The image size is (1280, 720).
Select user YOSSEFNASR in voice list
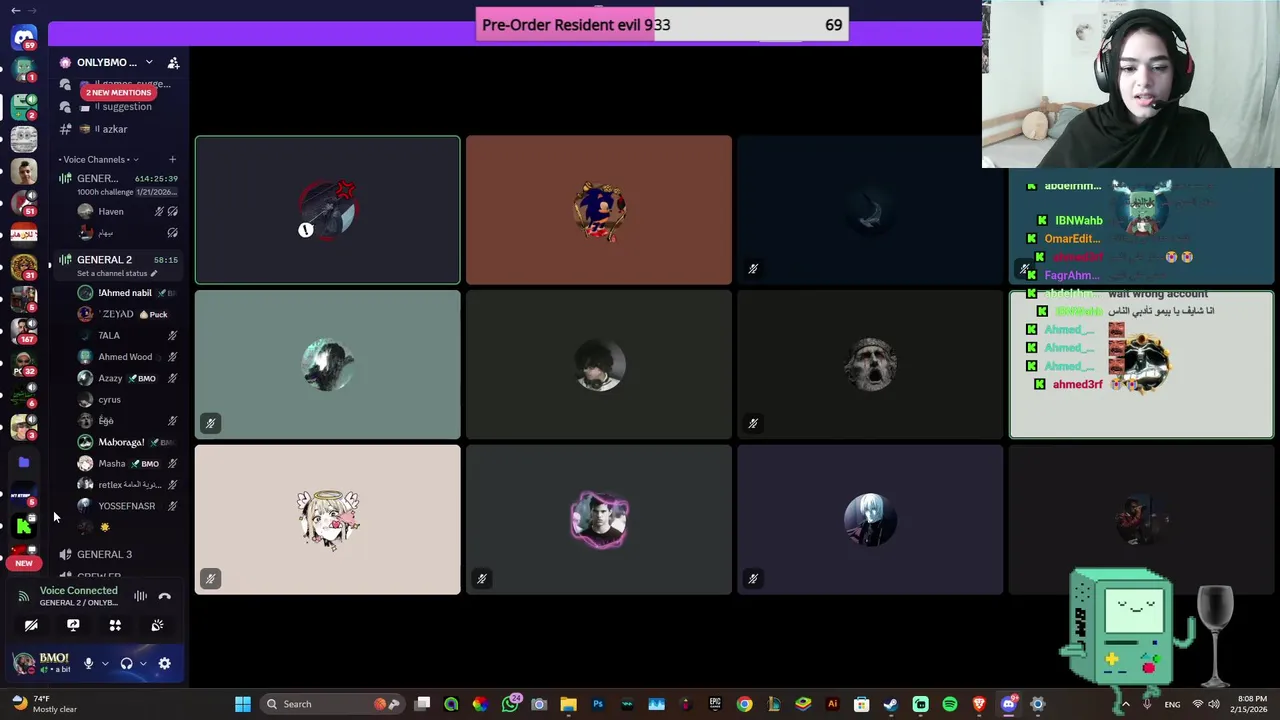tap(128, 506)
